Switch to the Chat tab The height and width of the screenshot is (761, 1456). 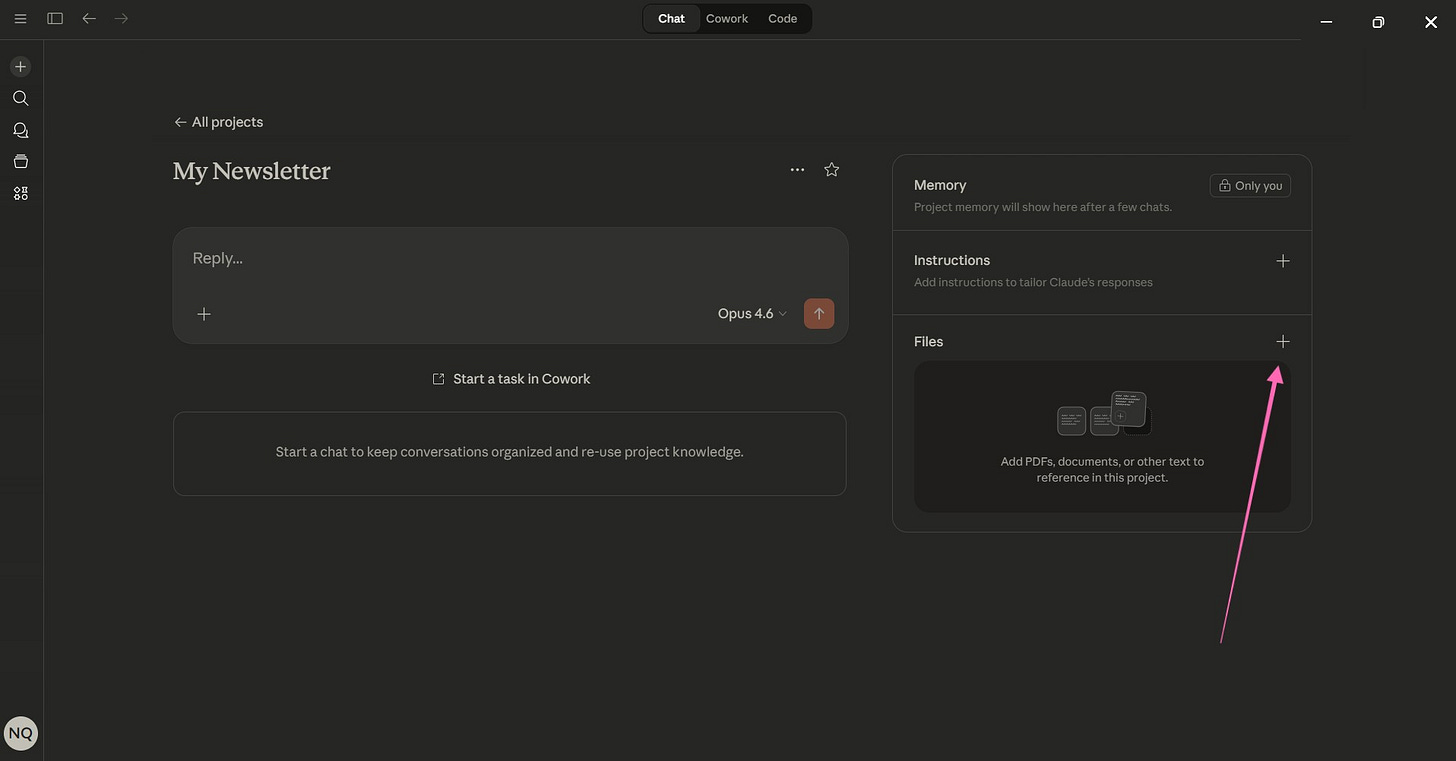(x=671, y=19)
